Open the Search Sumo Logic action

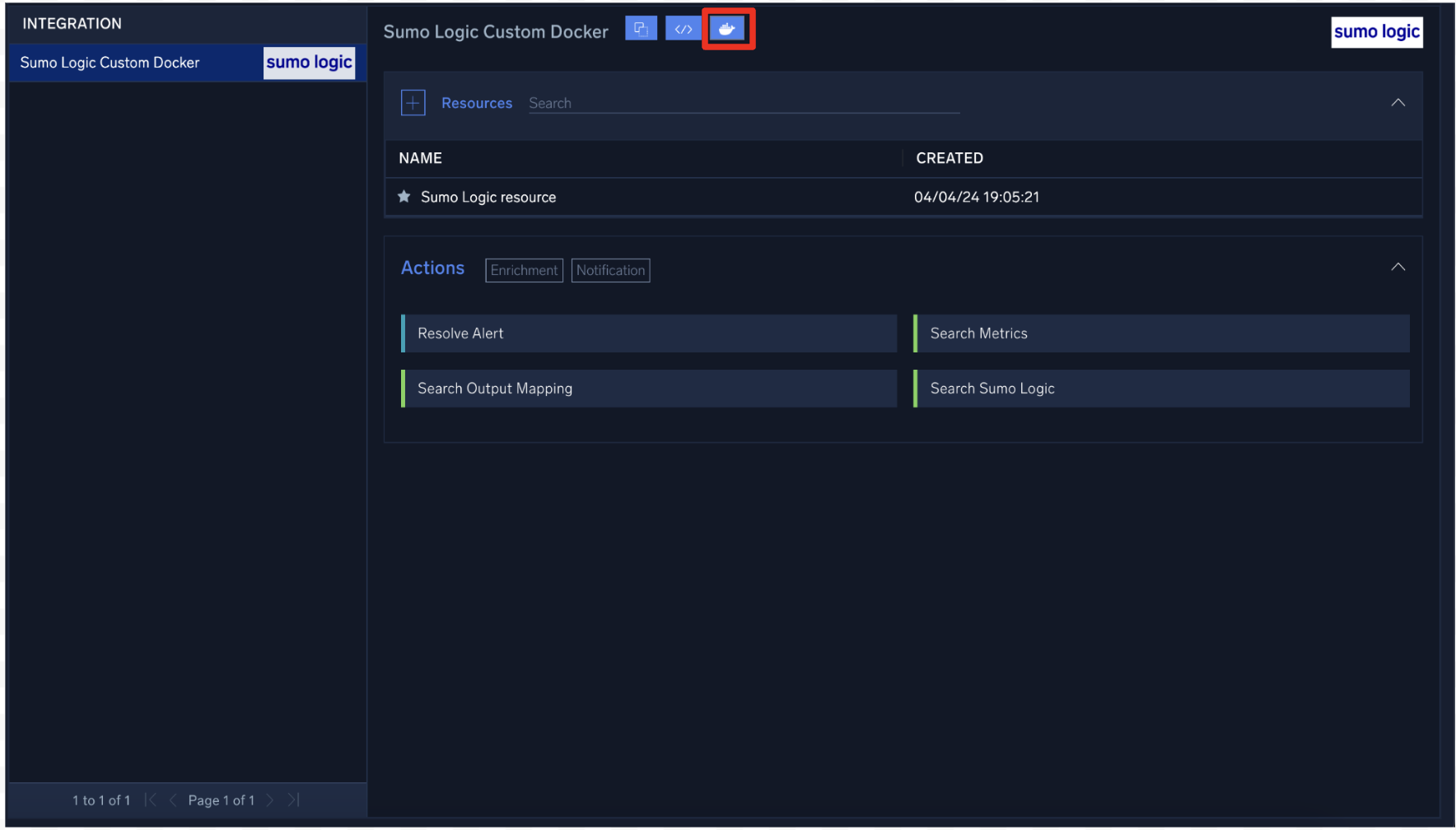click(x=1160, y=388)
